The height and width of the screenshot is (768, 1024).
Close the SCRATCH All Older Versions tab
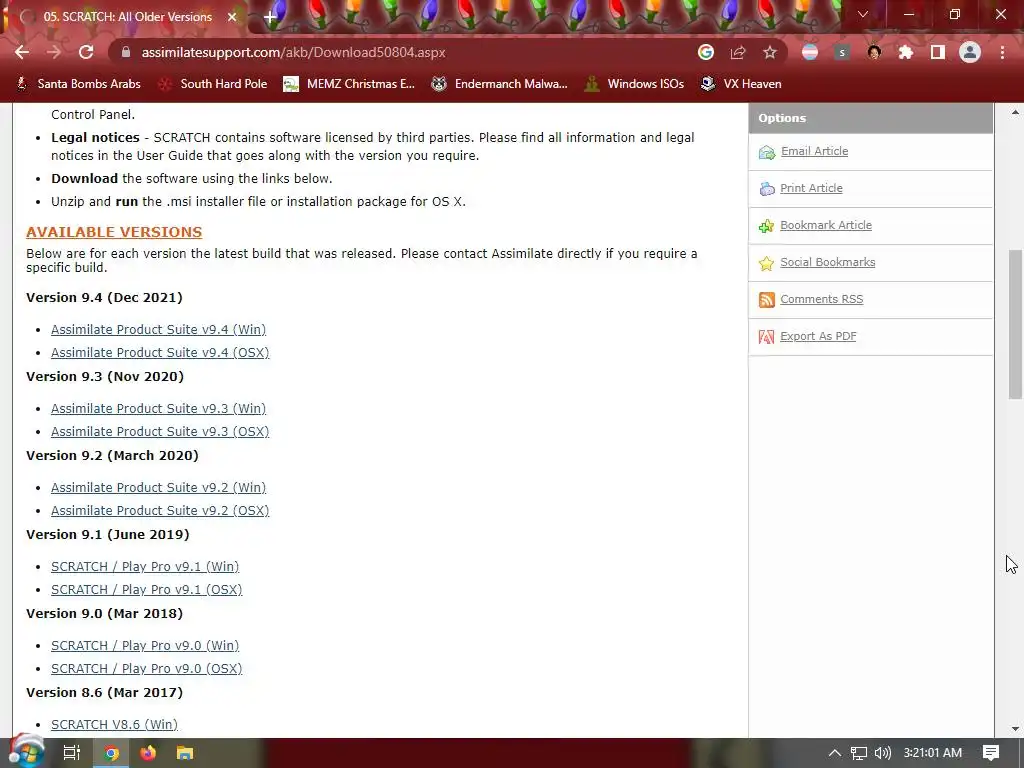pos(232,17)
